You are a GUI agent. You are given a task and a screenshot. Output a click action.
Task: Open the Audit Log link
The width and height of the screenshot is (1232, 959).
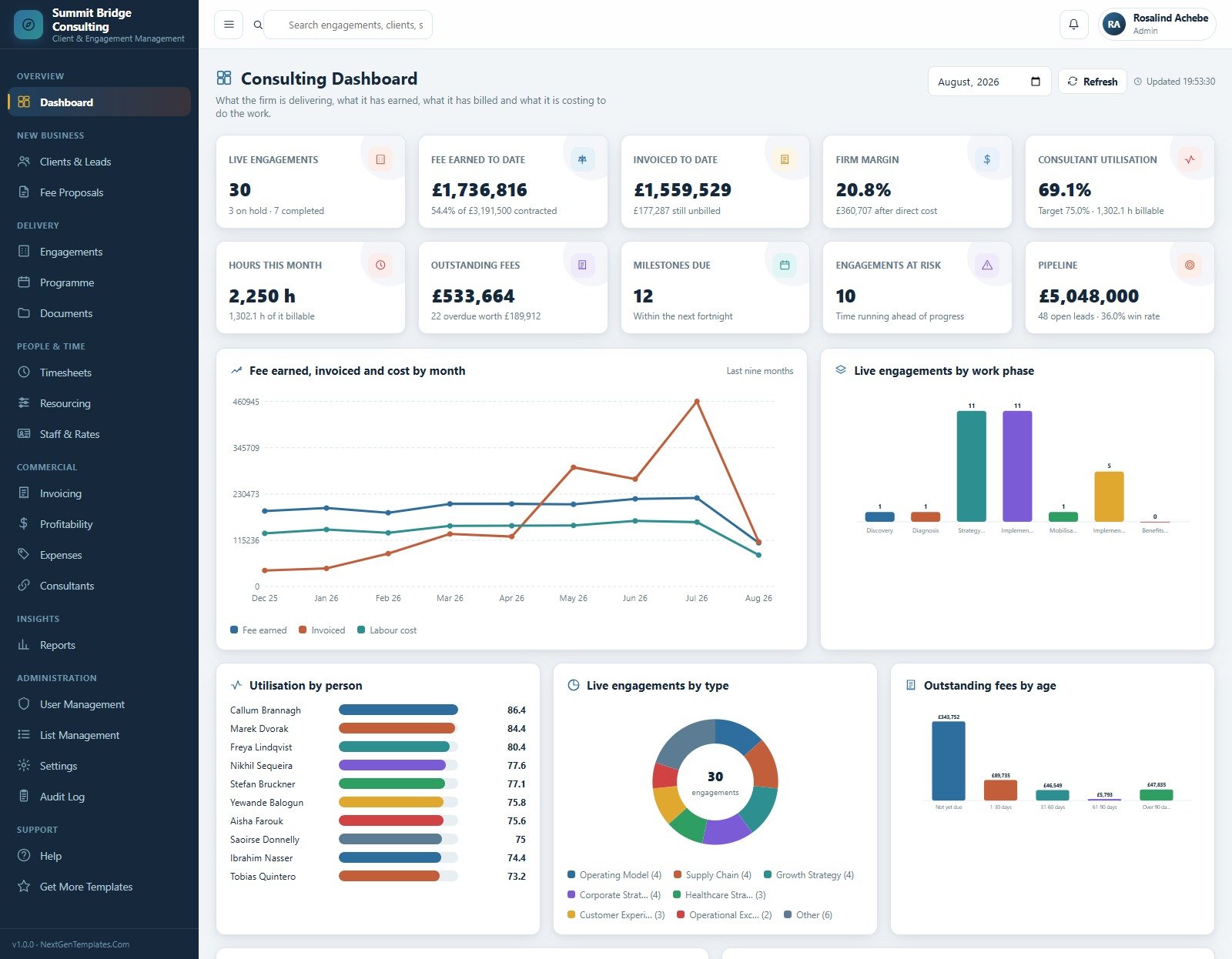coord(99,797)
